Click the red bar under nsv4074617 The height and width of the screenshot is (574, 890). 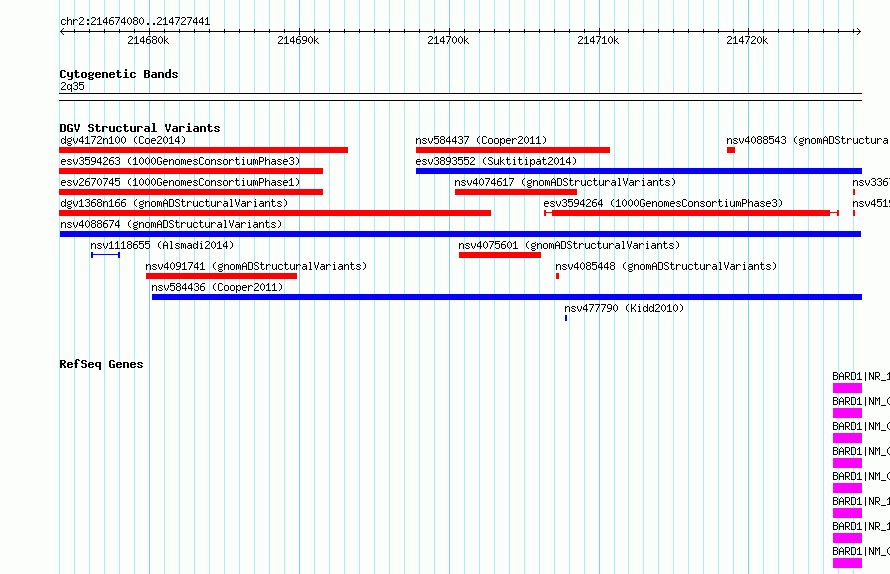[516, 192]
